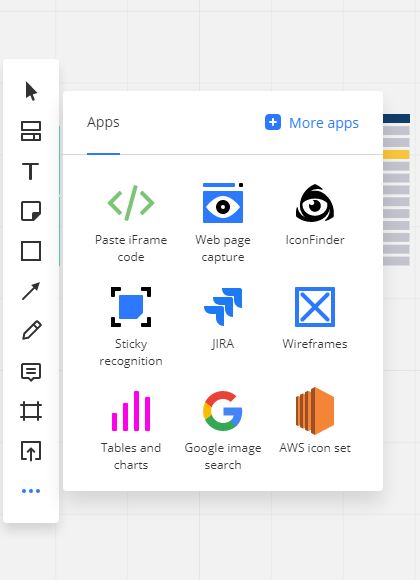Launch Google image search app

click(223, 431)
